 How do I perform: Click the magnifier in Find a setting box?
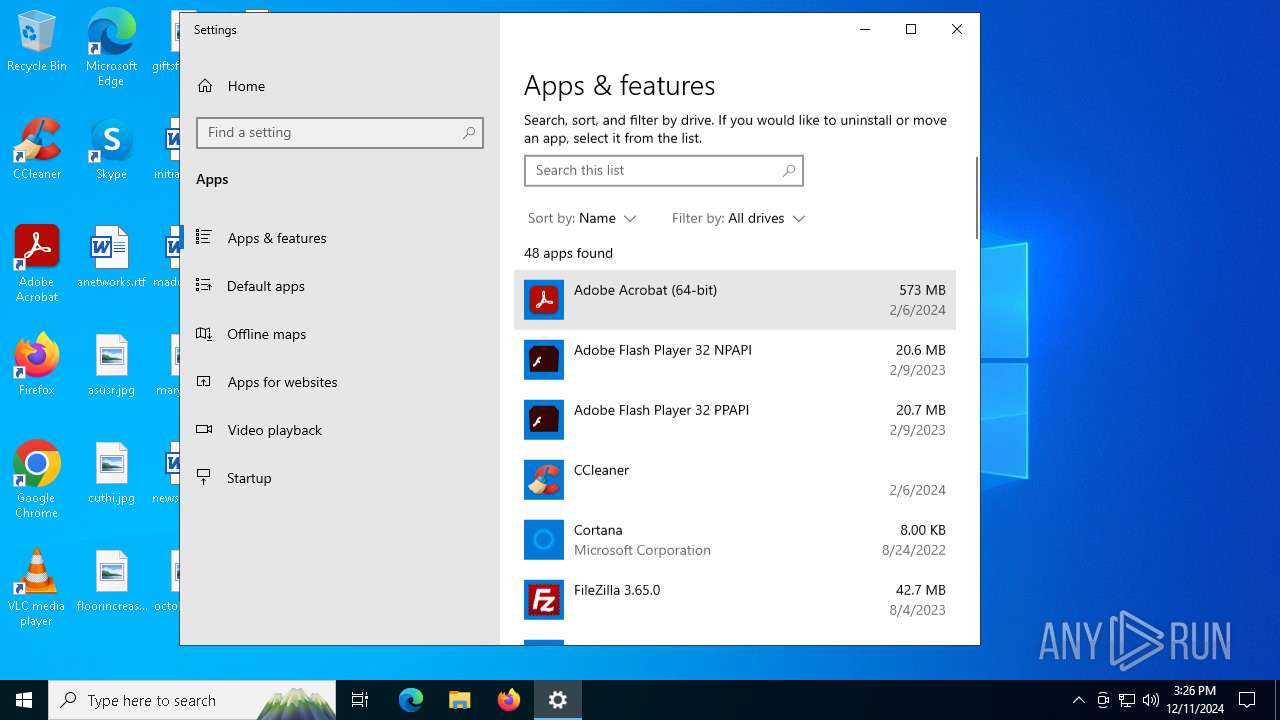pos(469,133)
